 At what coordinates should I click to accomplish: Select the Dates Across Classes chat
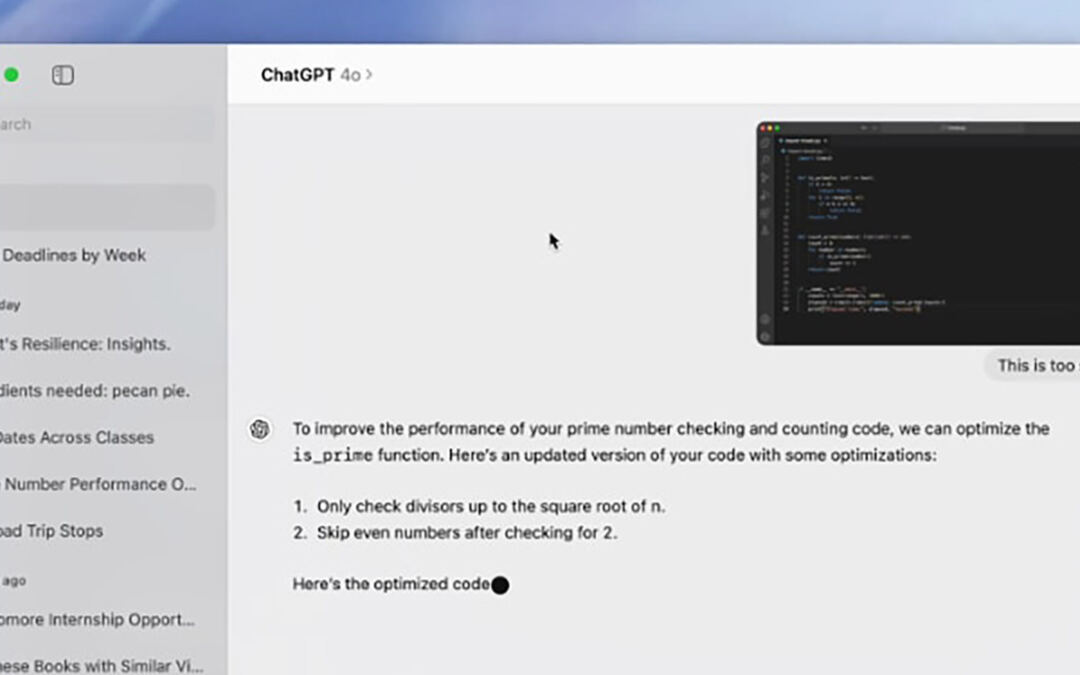(76, 437)
